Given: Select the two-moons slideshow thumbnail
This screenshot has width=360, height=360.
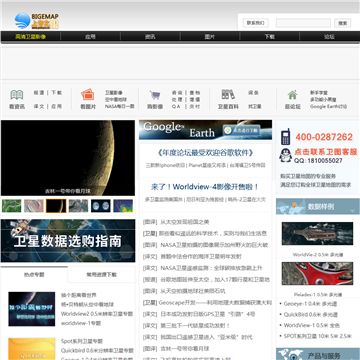Looking at the screenshot, I should click(x=101, y=206).
